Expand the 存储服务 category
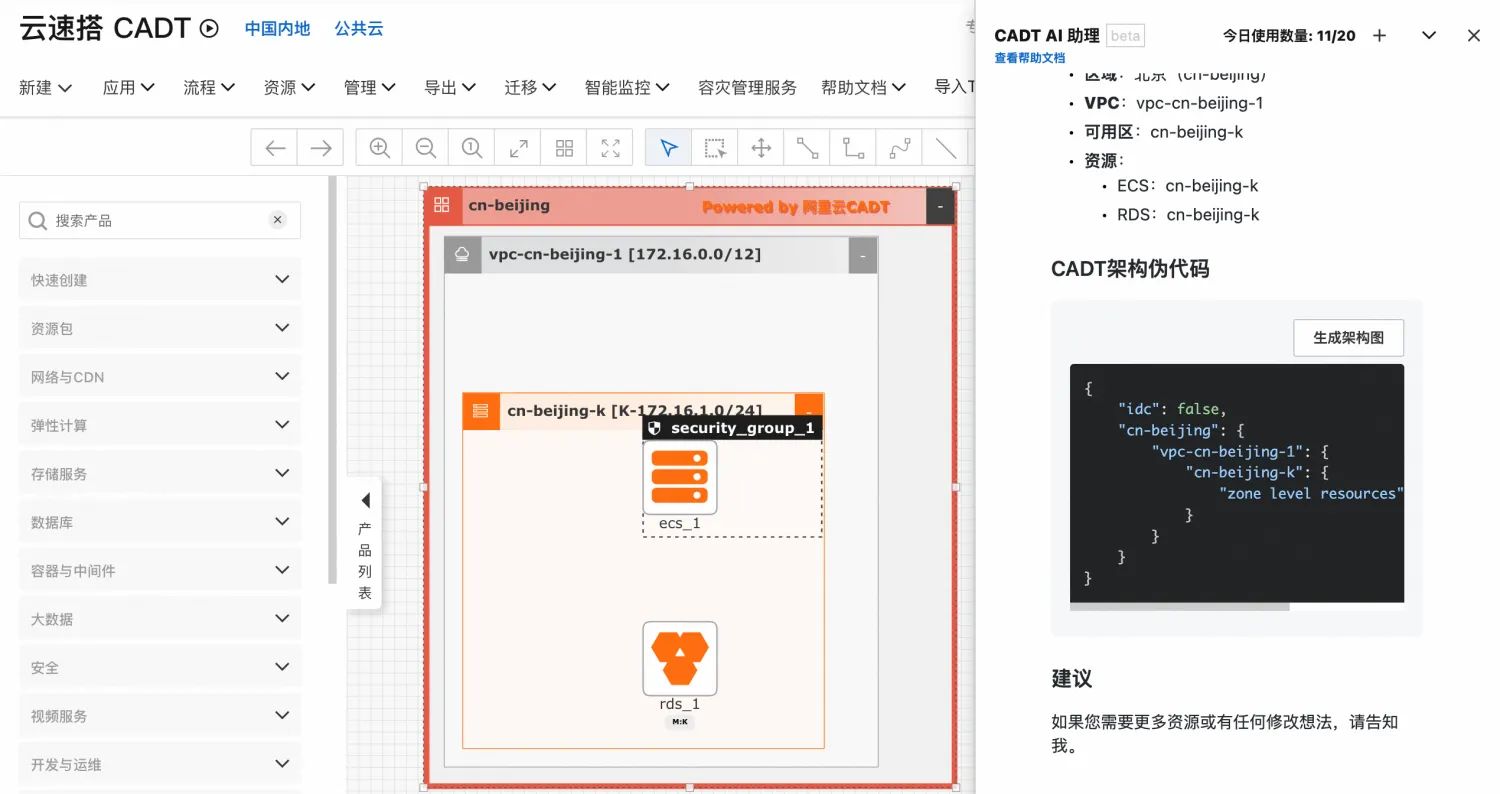This screenshot has height=794, width=1500. point(160,474)
